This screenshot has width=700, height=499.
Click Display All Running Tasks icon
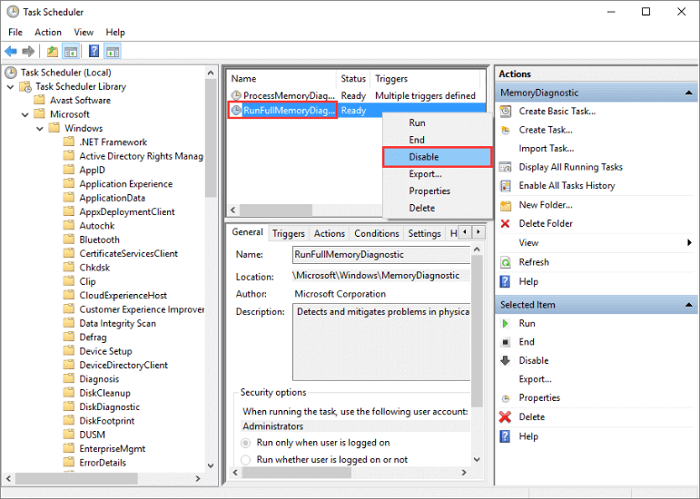click(x=505, y=167)
